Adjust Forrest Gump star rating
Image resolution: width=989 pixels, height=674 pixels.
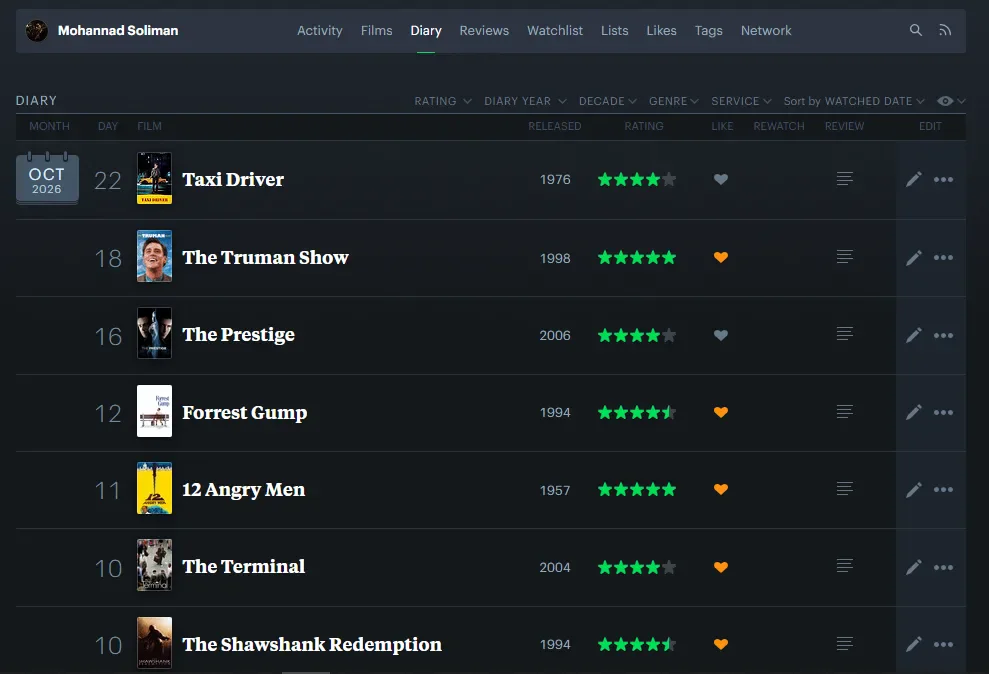coord(637,412)
